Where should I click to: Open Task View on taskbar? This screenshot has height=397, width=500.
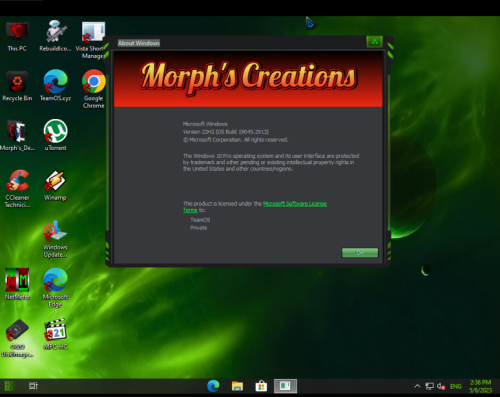[33, 386]
